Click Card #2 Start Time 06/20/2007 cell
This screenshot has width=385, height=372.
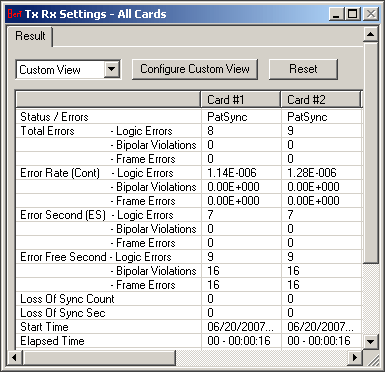(x=320, y=327)
